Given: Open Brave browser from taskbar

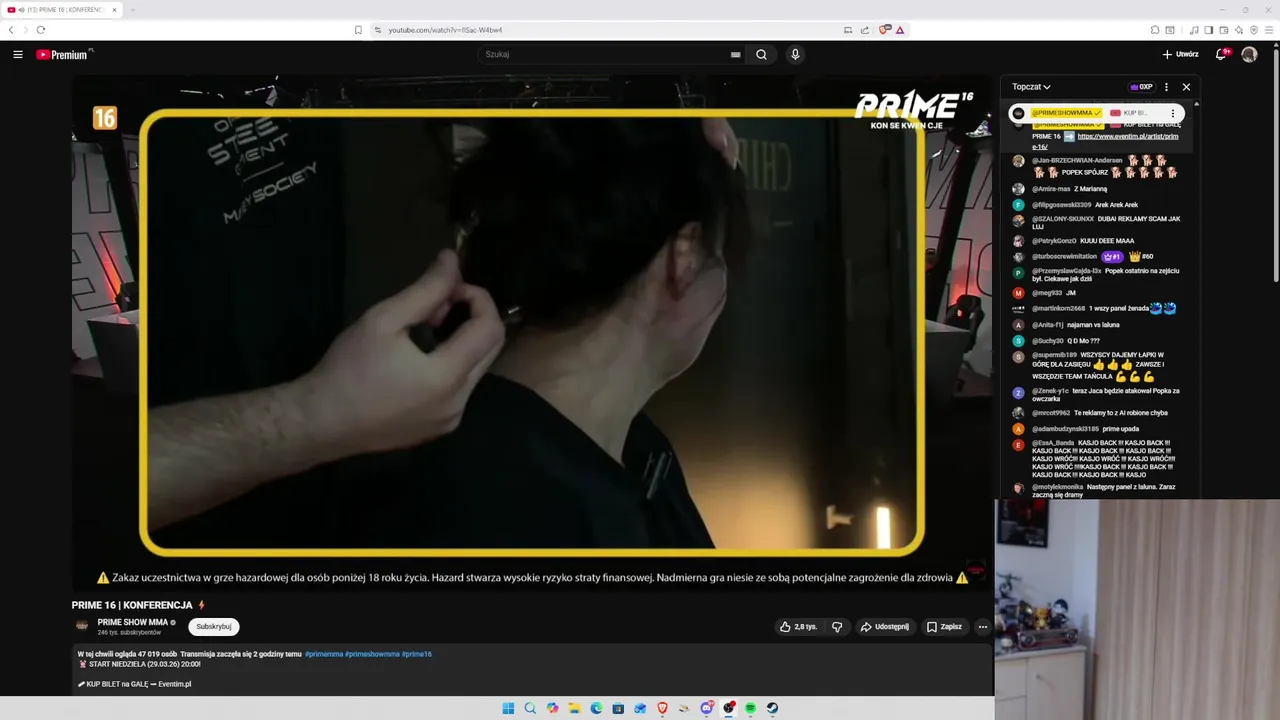Looking at the screenshot, I should tap(662, 708).
